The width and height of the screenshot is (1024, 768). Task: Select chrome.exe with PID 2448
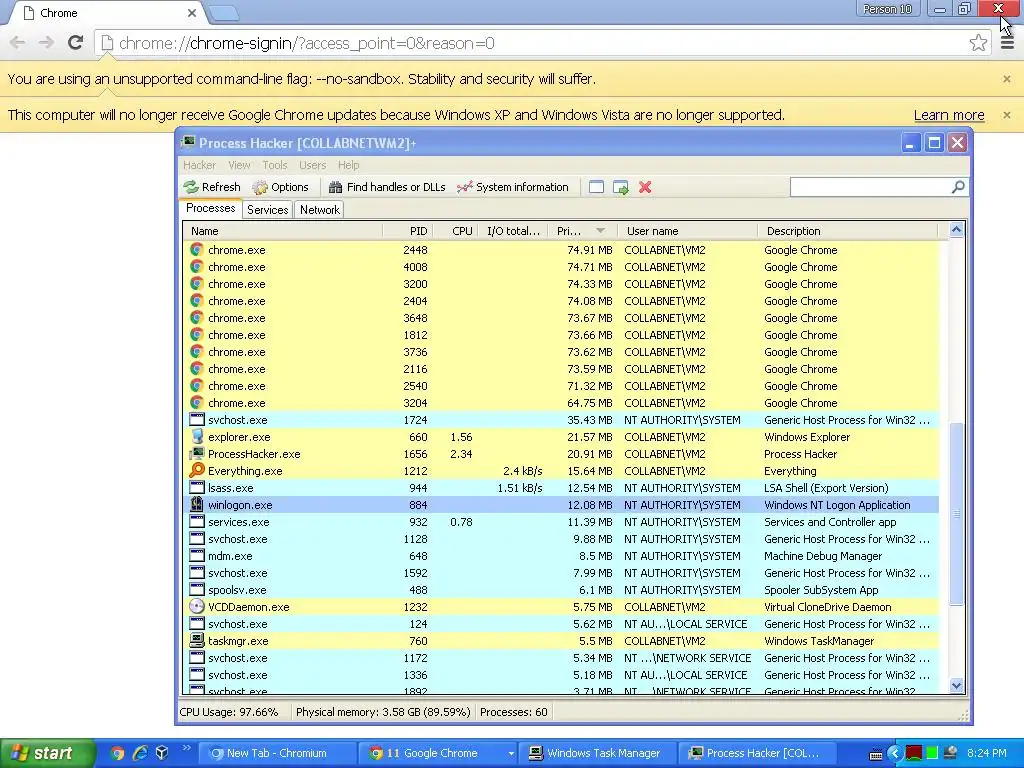coord(562,250)
